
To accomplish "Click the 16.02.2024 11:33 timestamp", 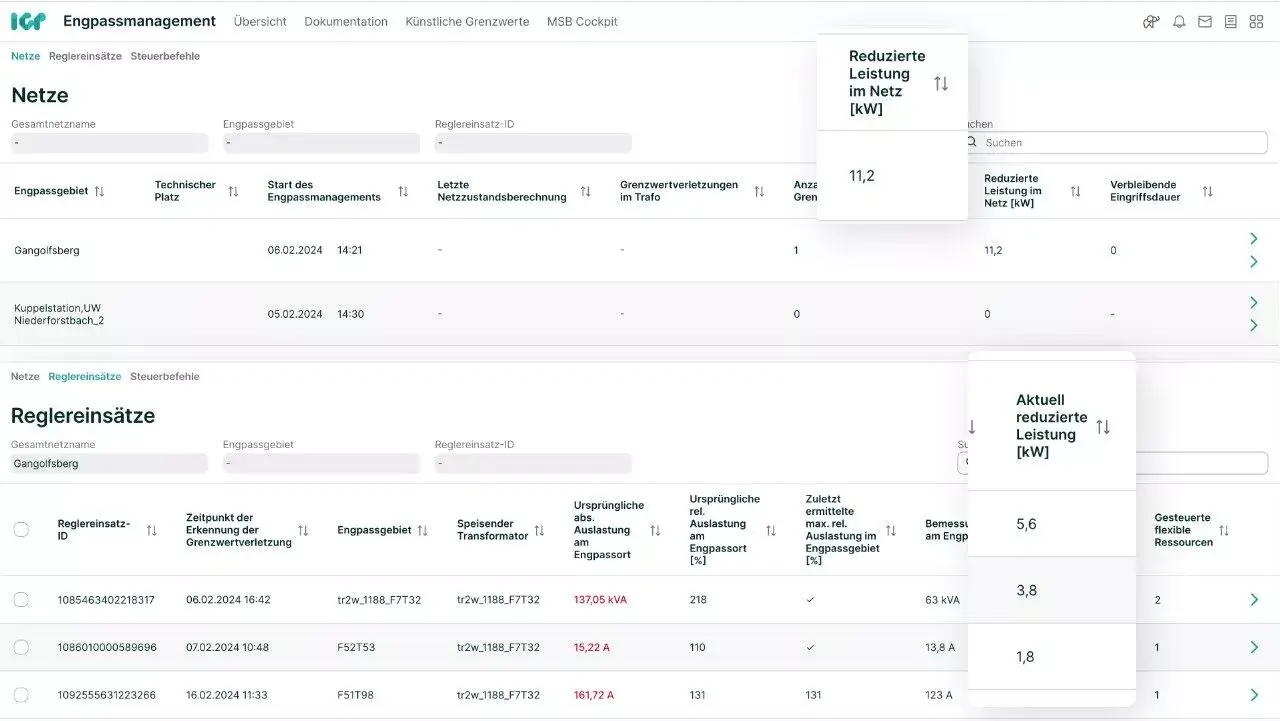I will (x=227, y=695).
